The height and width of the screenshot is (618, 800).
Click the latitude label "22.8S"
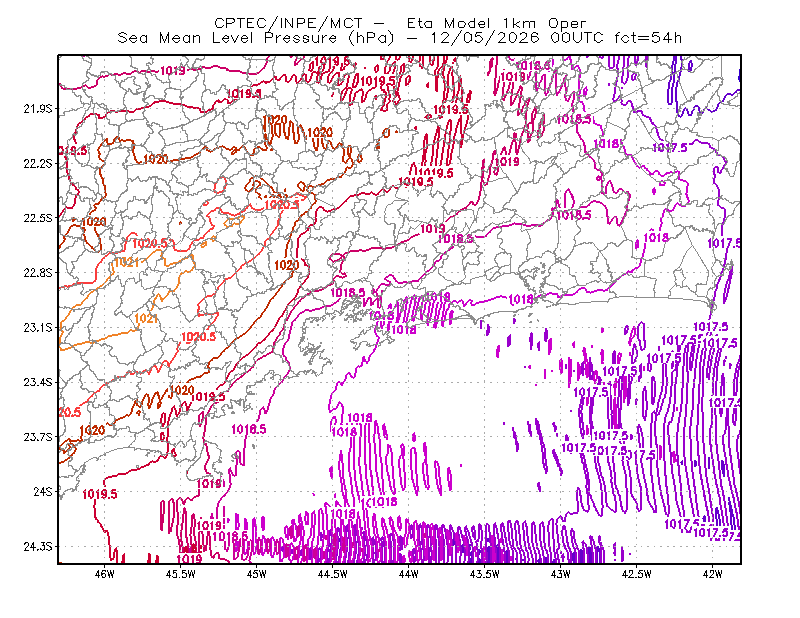(38, 273)
